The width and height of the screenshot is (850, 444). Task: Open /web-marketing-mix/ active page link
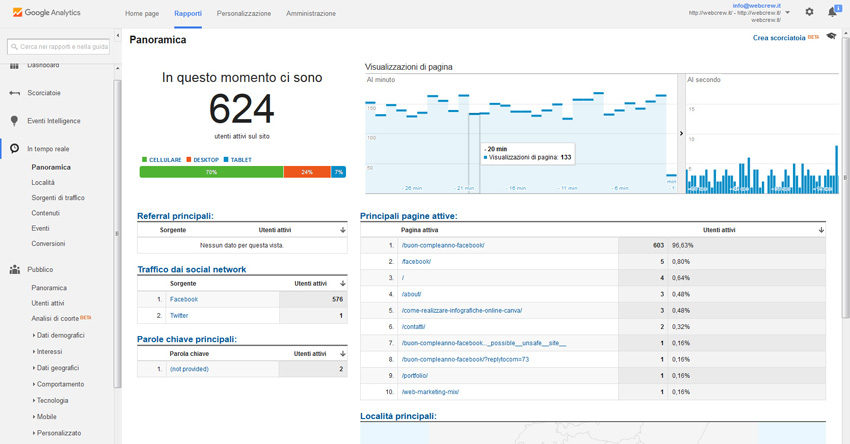coord(430,392)
